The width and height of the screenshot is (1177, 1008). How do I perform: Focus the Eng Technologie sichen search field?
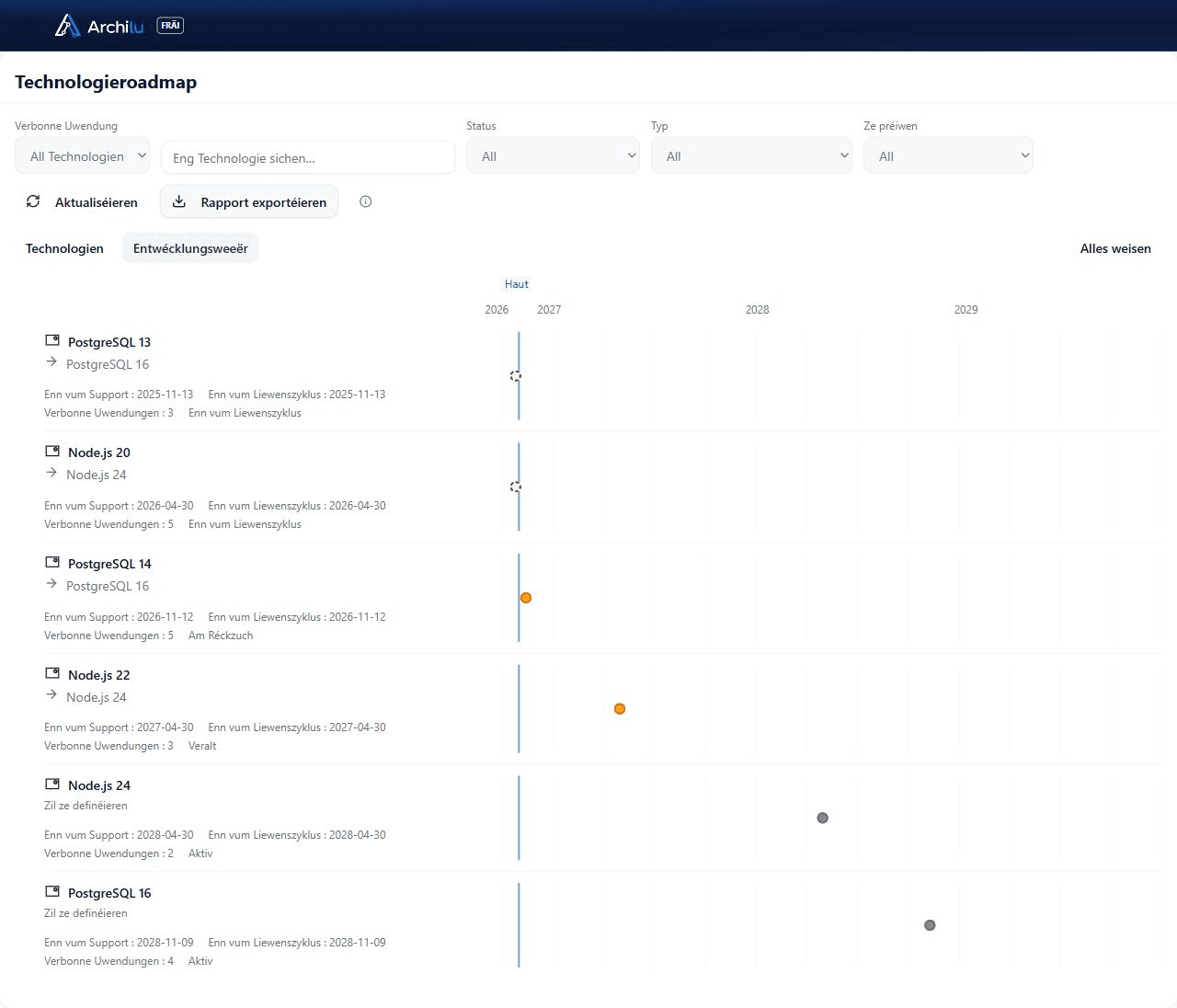click(x=308, y=157)
